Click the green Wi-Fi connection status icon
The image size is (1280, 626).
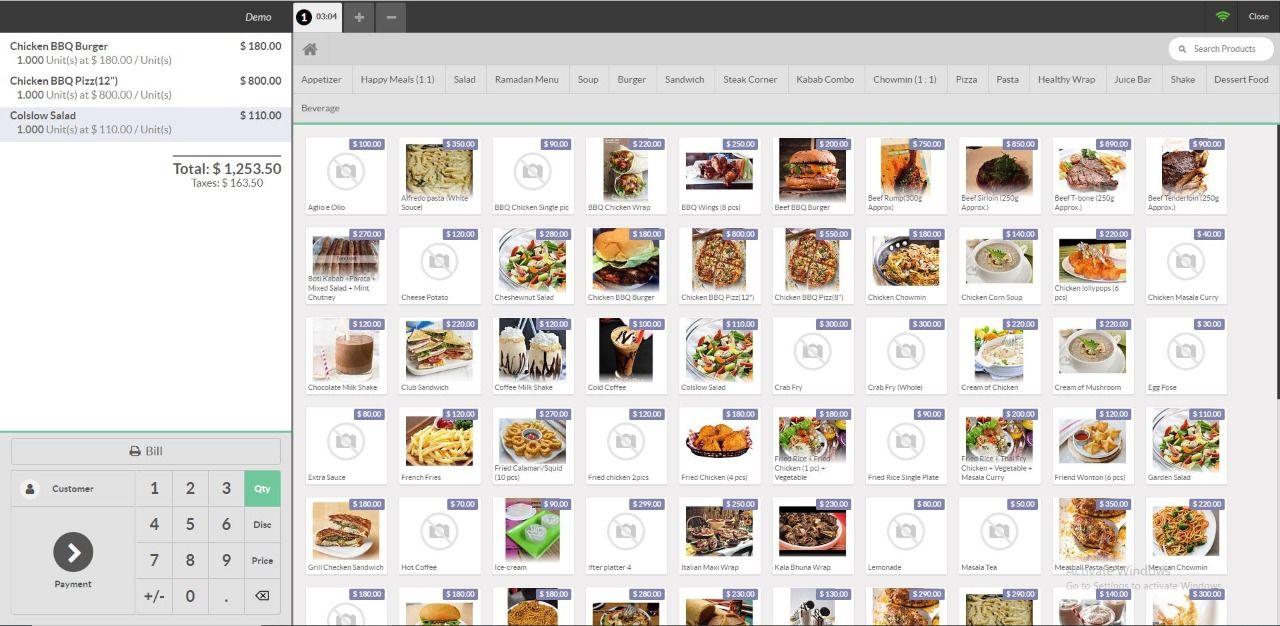click(x=1222, y=17)
